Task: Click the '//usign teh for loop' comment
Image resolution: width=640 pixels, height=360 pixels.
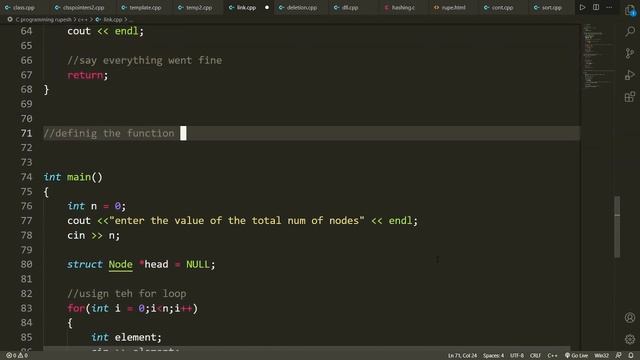Action: coord(127,293)
